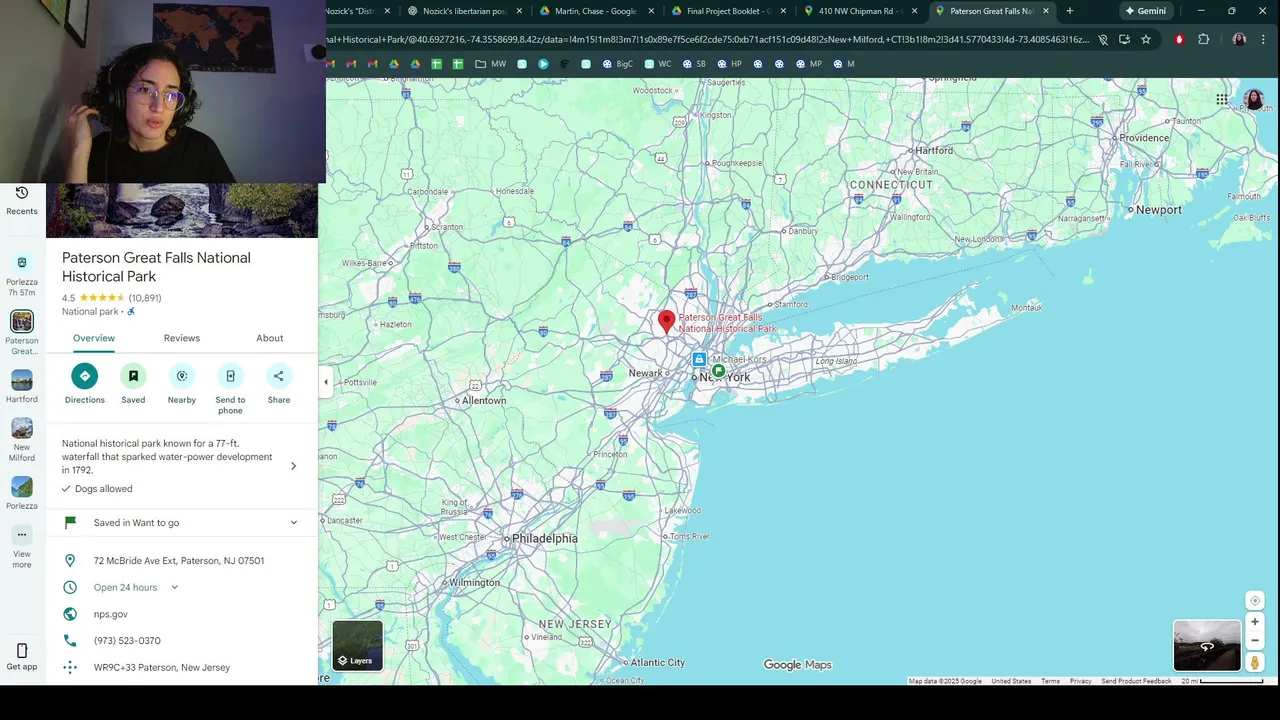Click Michael Kors shopping marker on map
The image size is (1280, 720).
coord(699,359)
